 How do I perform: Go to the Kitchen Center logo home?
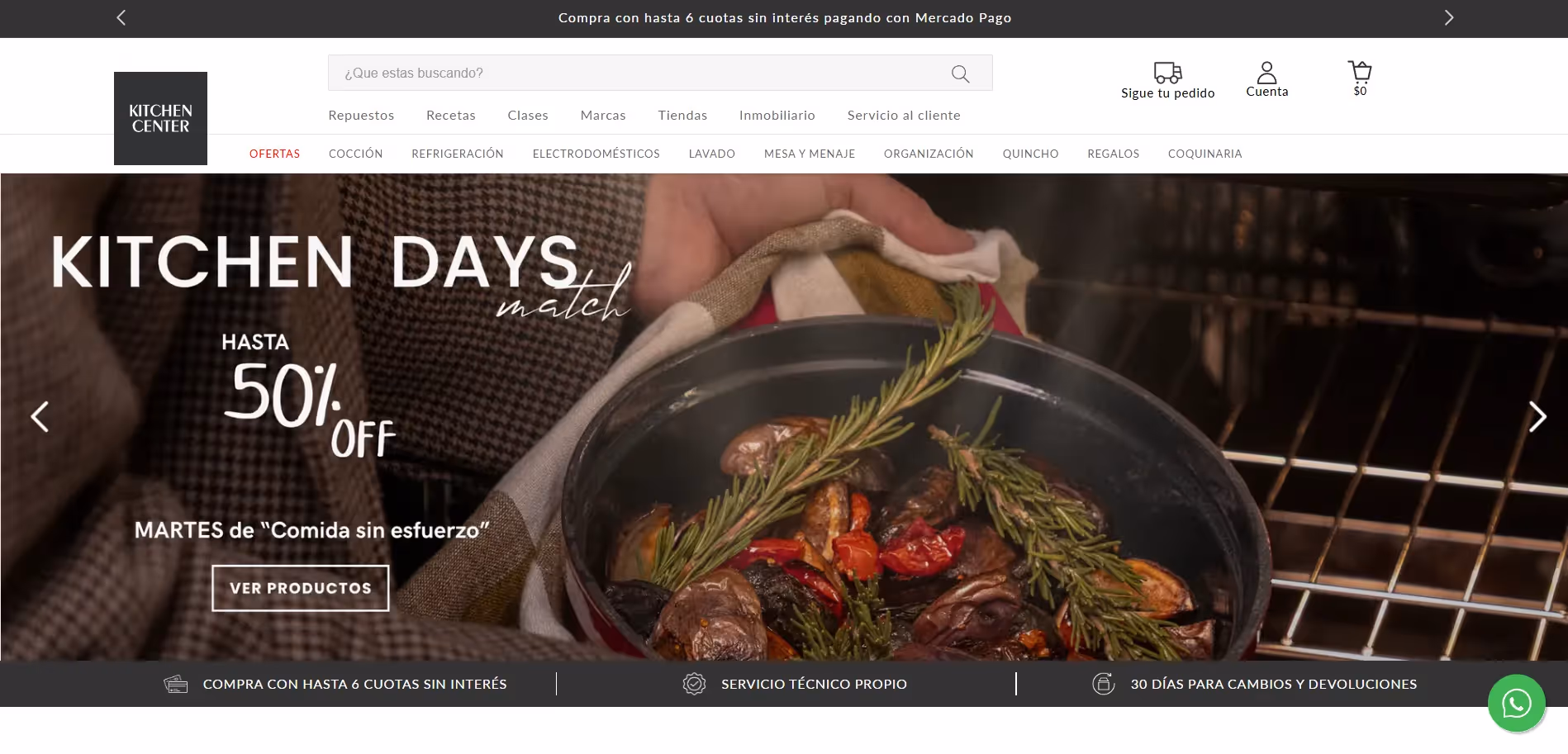[x=160, y=118]
